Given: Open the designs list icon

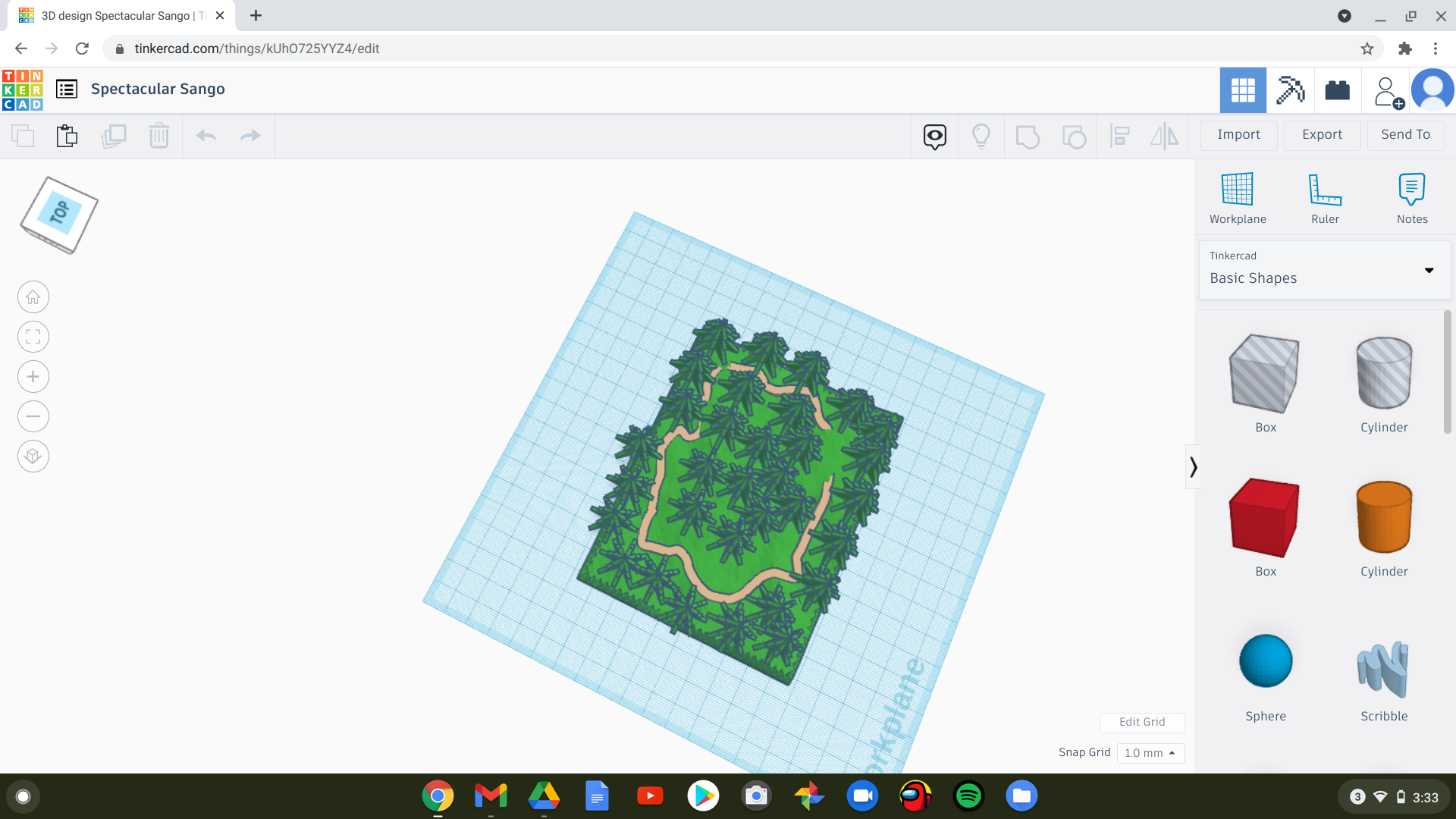Looking at the screenshot, I should [67, 89].
